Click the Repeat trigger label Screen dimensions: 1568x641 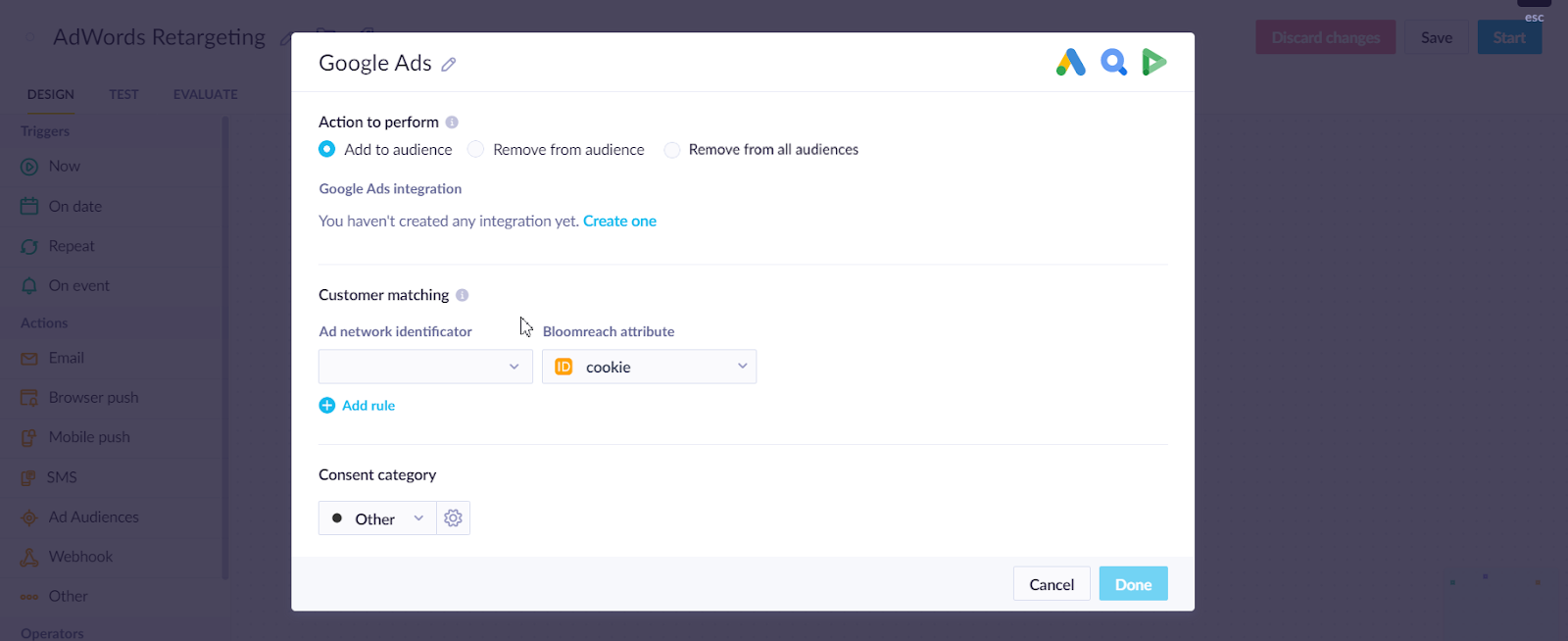click(x=72, y=247)
